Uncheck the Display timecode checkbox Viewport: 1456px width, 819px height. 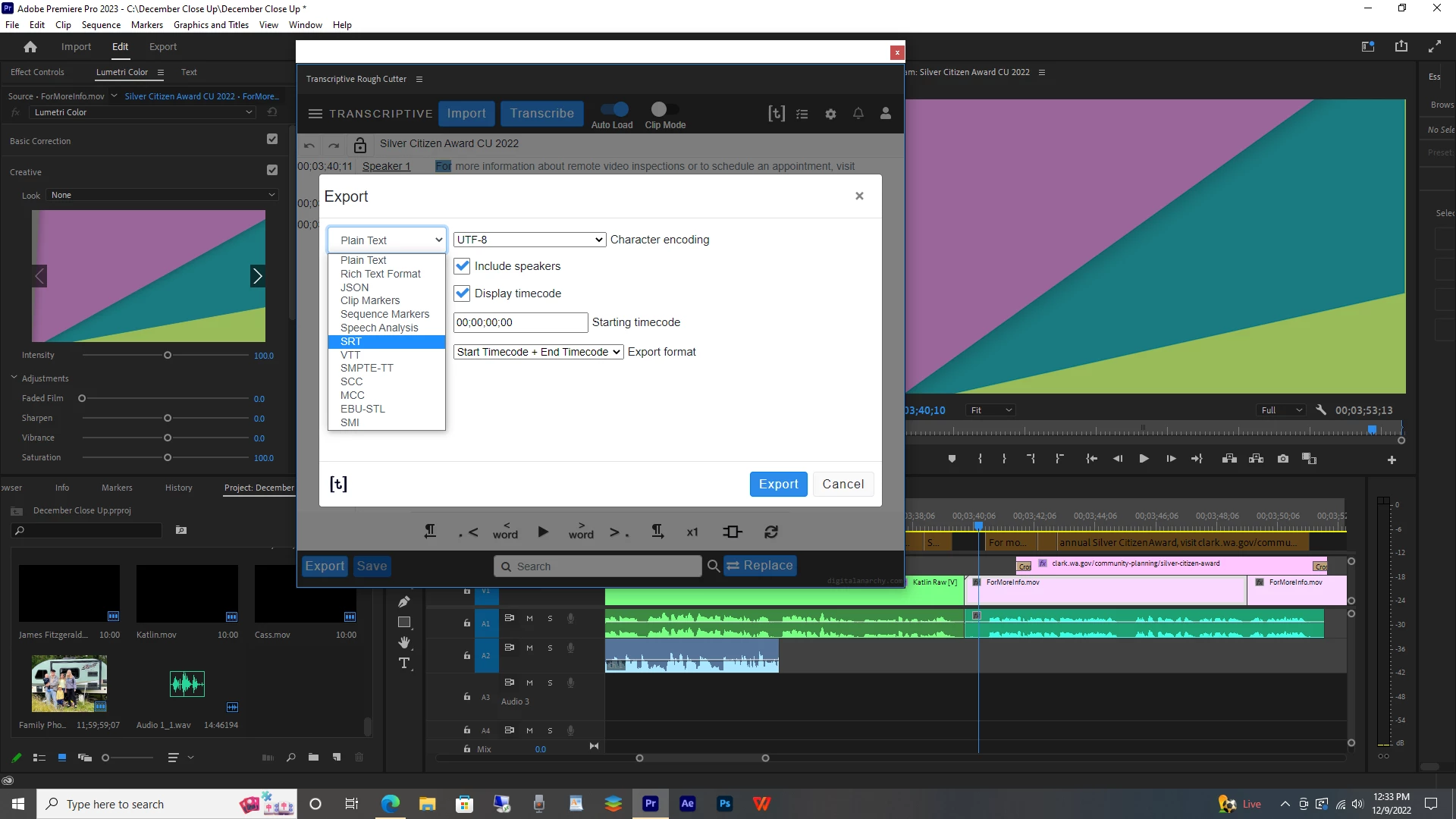462,293
